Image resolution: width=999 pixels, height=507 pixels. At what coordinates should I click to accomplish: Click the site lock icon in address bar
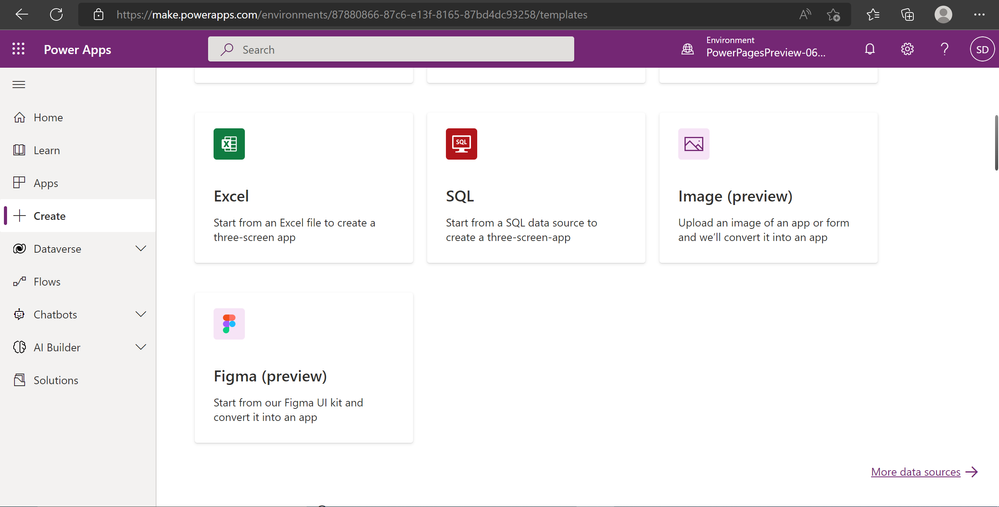(98, 14)
